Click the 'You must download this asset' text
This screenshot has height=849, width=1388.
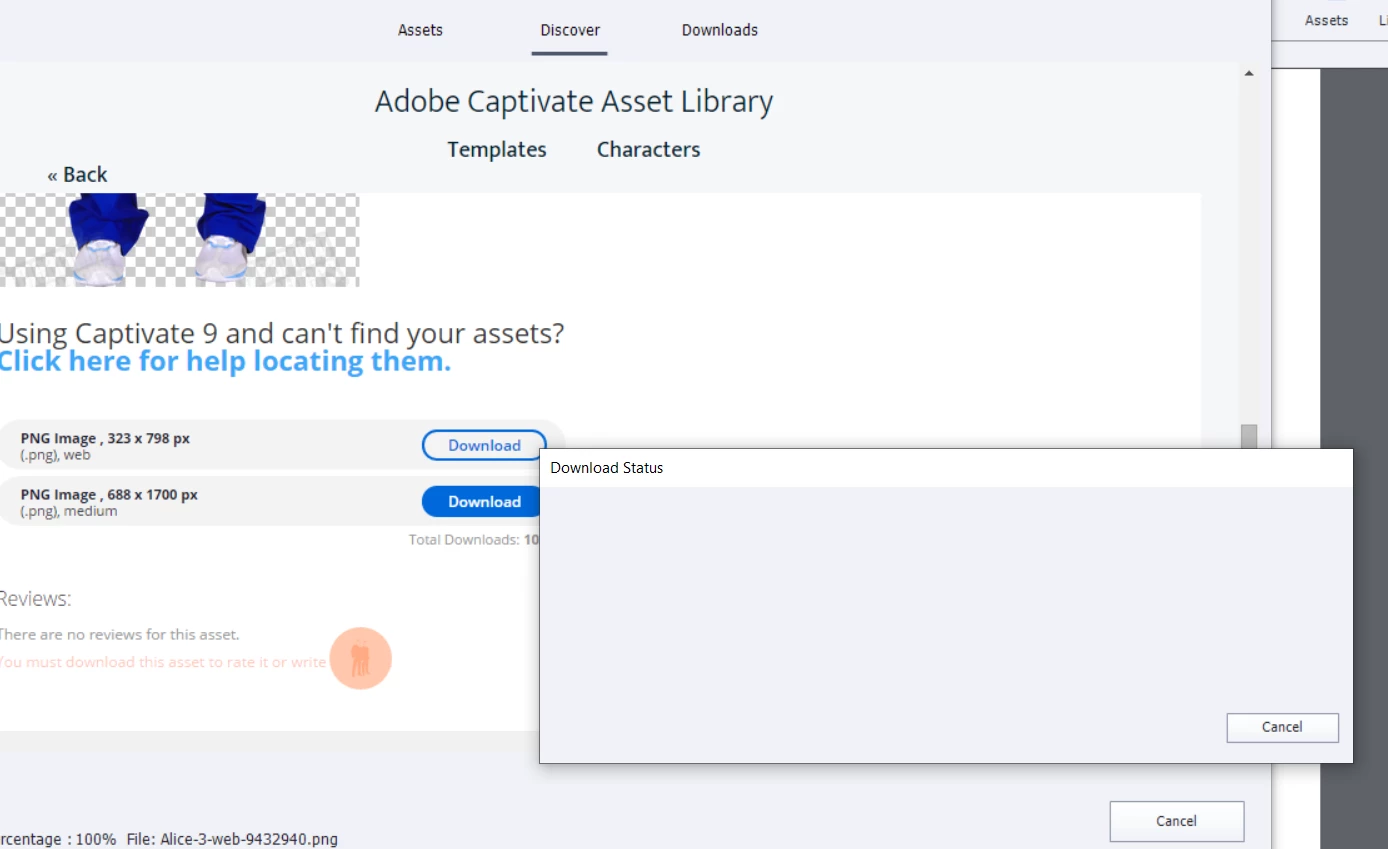(x=163, y=662)
